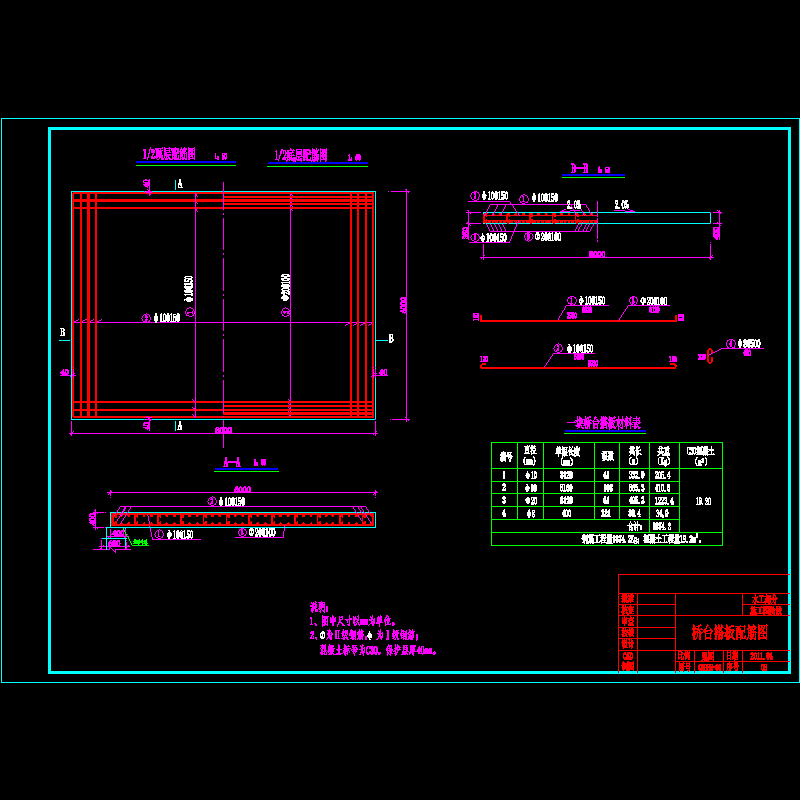Click section cut marker A below the plan
Viewport: 800px width, 800px height.
(180, 426)
